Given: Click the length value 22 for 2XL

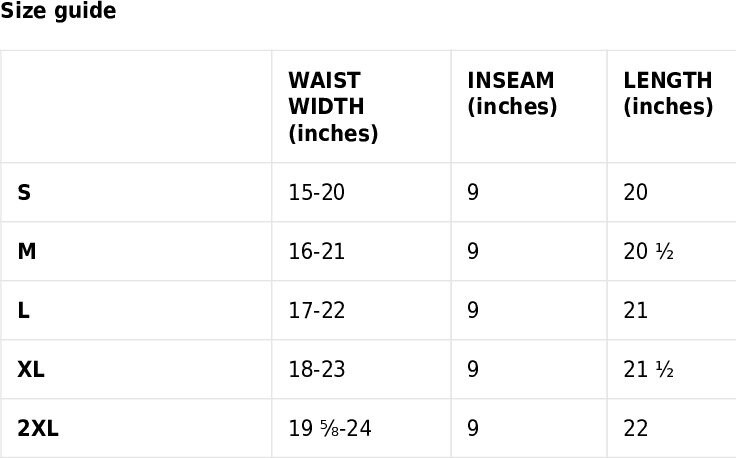Looking at the screenshot, I should (672, 428).
